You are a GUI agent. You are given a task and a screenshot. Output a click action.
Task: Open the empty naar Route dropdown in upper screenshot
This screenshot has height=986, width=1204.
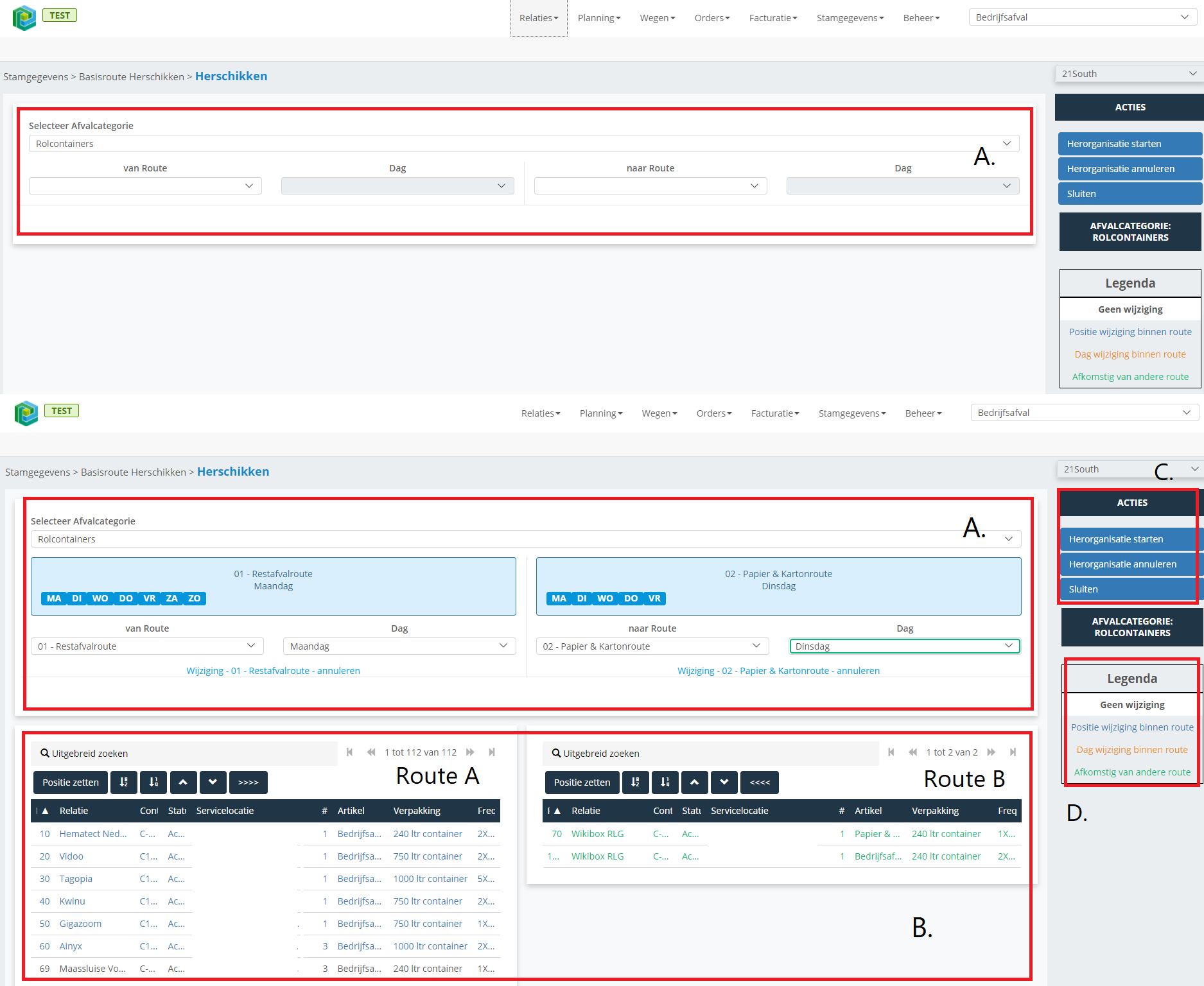[650, 186]
